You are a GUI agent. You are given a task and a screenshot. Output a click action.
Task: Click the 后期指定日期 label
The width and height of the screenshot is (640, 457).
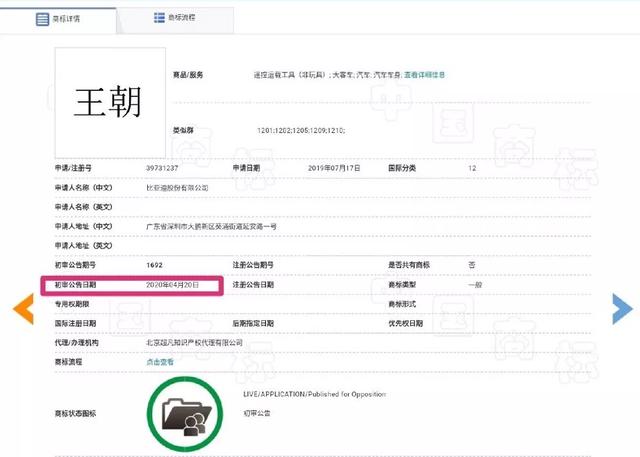253,324
